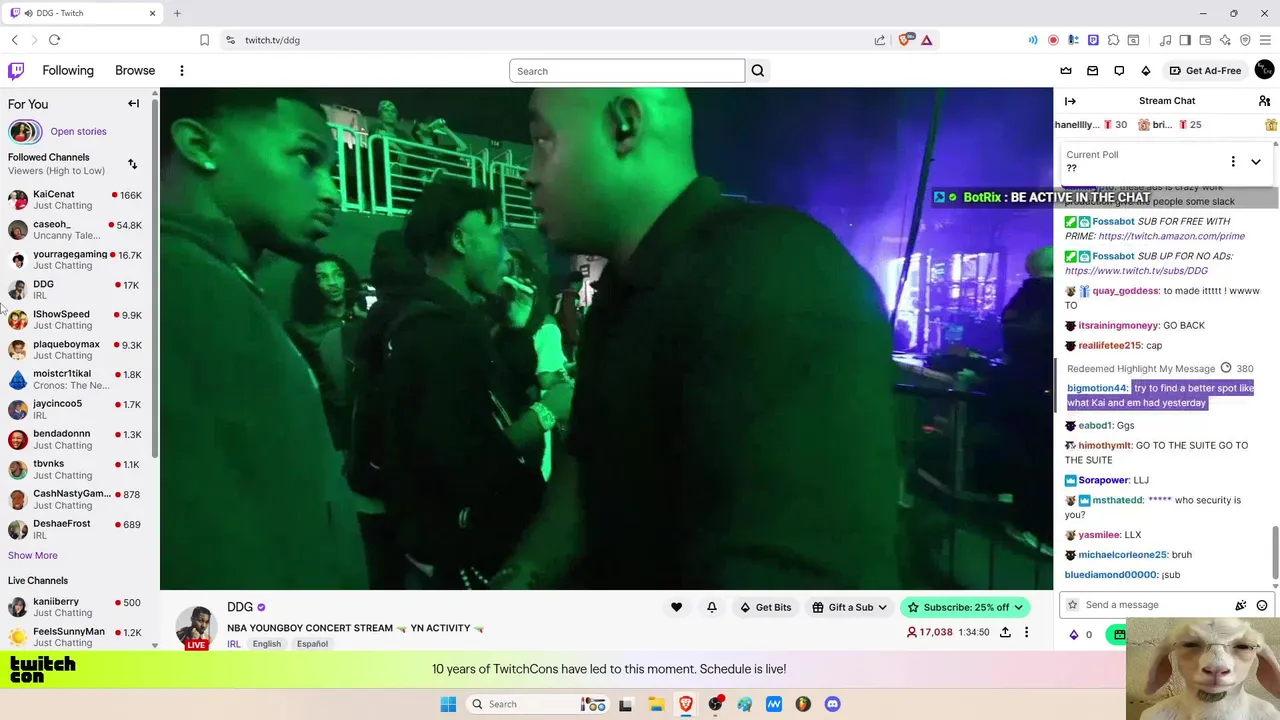Image resolution: width=1280 pixels, height=720 pixels.
Task: Click the IRL category tag
Action: pos(234,644)
